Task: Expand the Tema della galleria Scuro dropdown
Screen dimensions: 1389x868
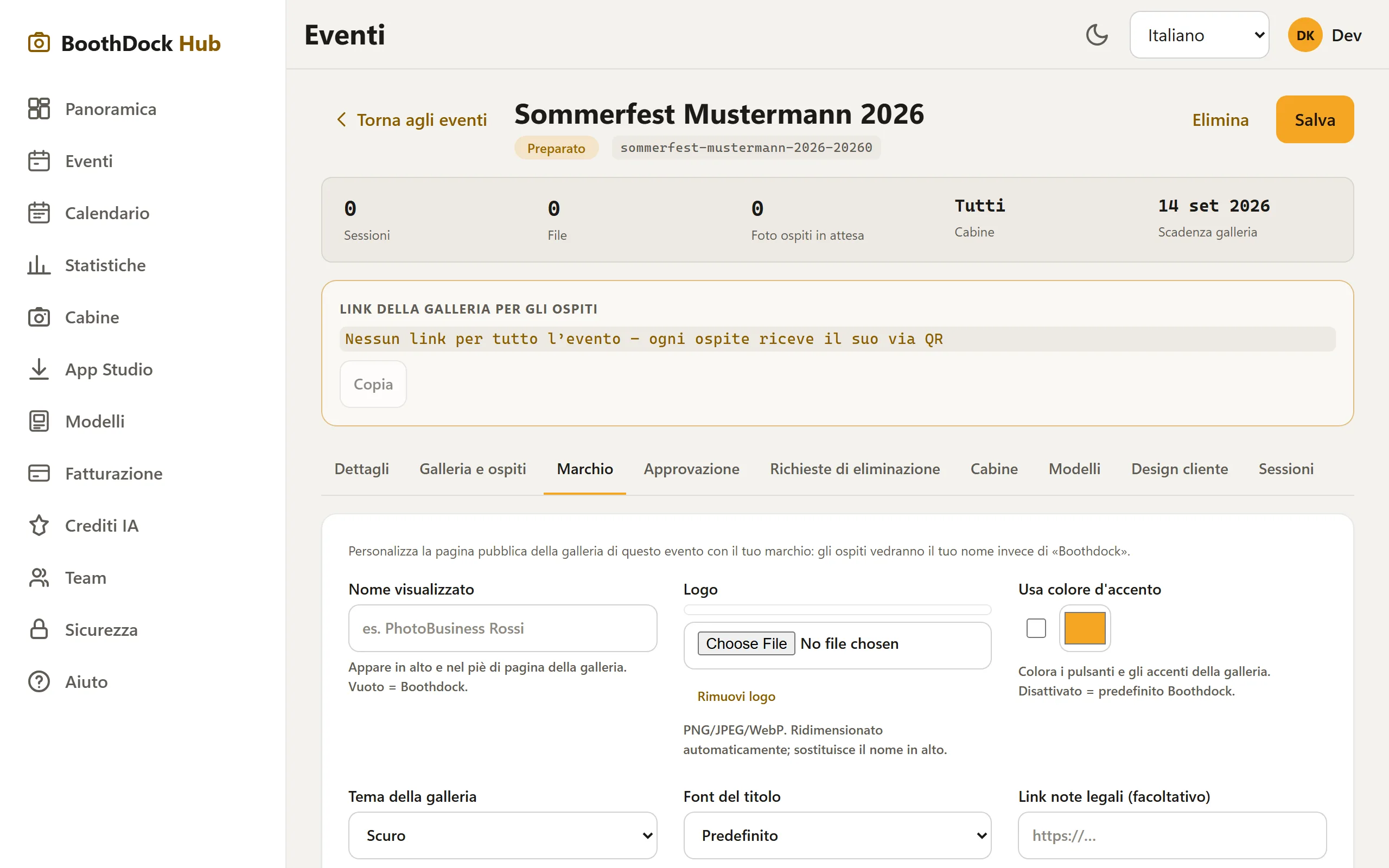Action: pyautogui.click(x=502, y=835)
